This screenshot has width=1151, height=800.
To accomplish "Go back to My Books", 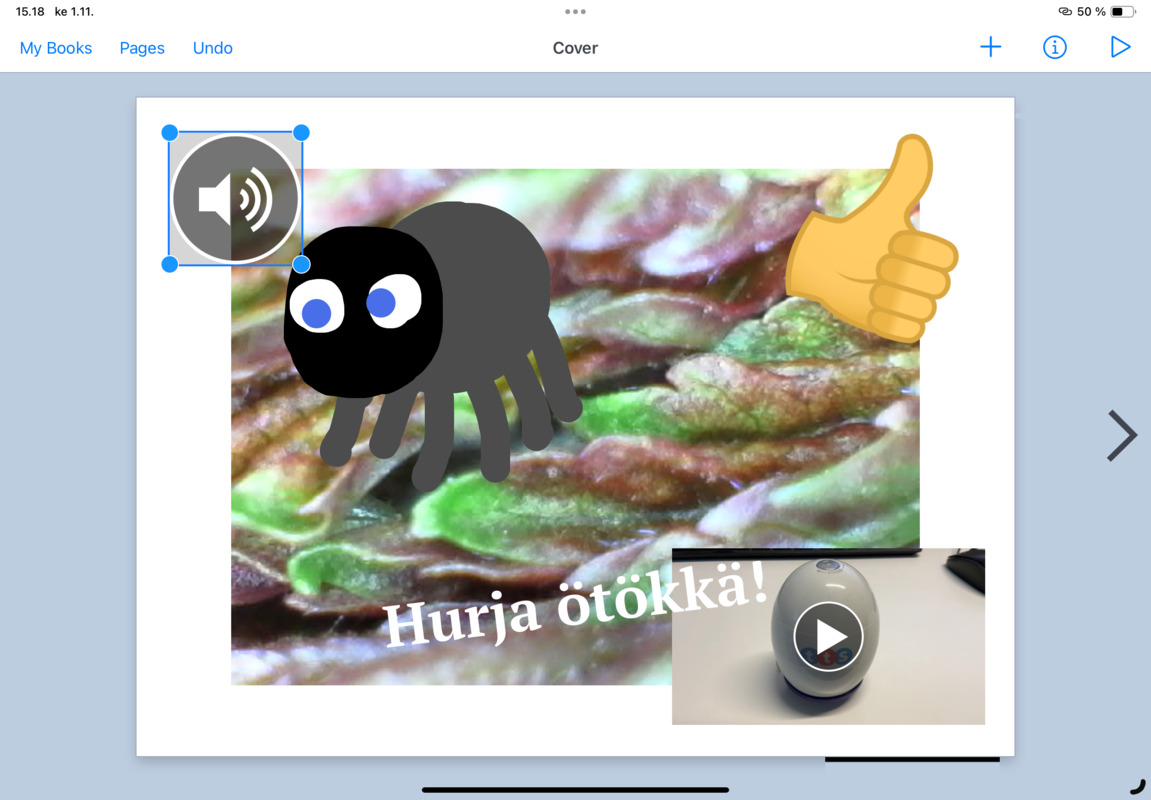I will tap(56, 48).
